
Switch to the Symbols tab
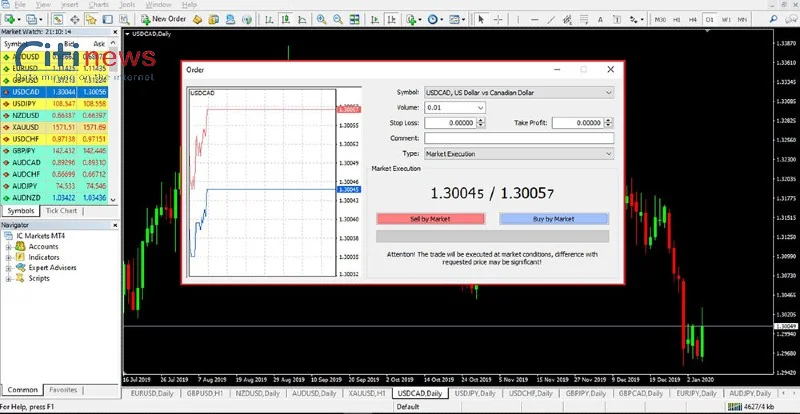click(20, 211)
